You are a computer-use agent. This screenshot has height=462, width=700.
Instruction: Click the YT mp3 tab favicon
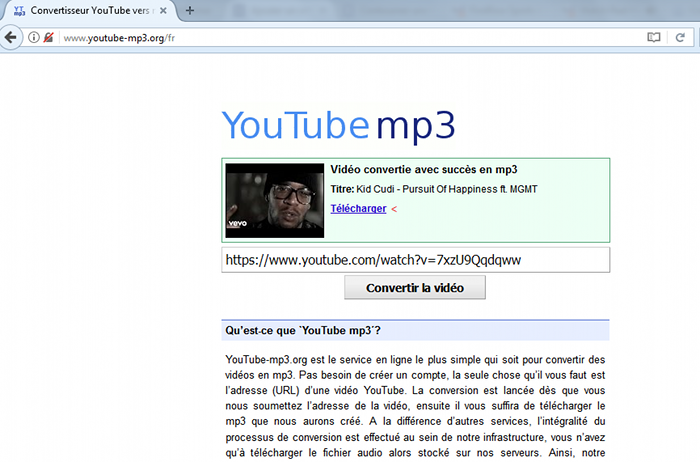(19, 11)
